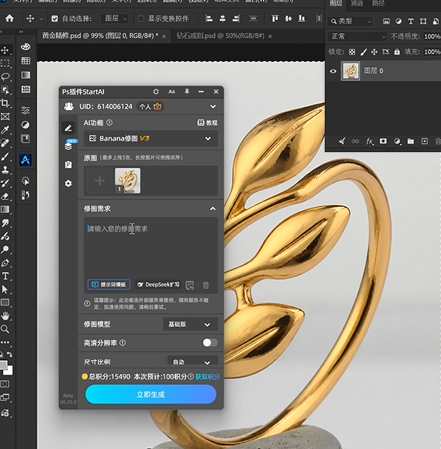Select the Eyedropper tool
441x449 pixels.
(x=5, y=130)
